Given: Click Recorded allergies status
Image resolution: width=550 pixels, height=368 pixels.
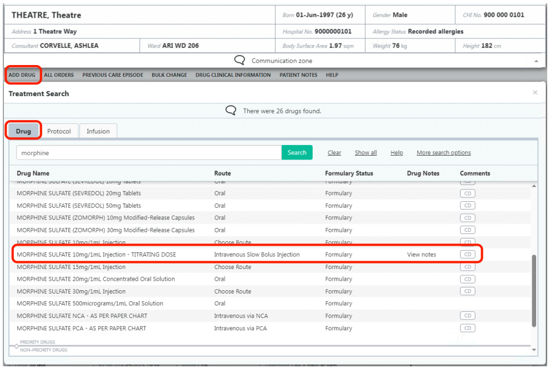Looking at the screenshot, I should (435, 32).
